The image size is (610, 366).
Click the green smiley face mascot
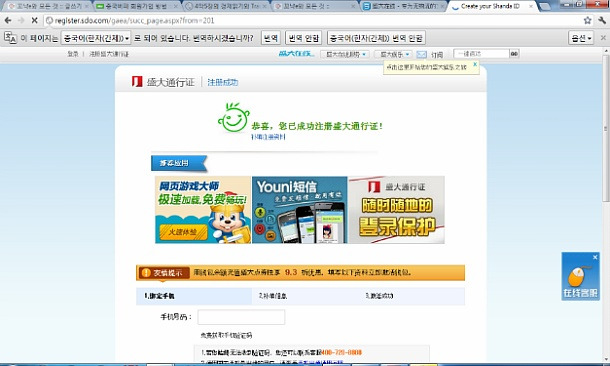tap(233, 118)
